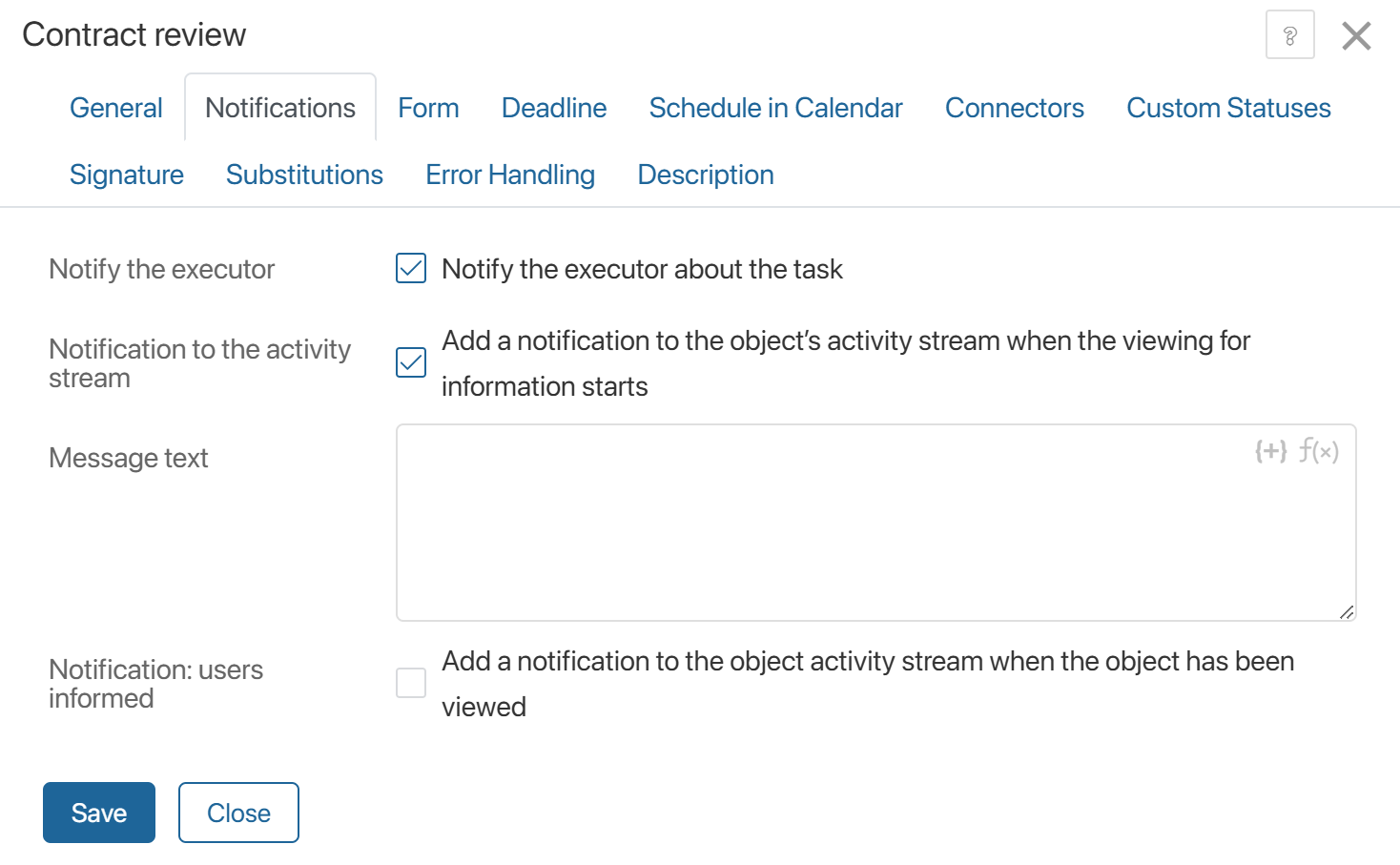Image resolution: width=1400 pixels, height=865 pixels.
Task: Grab the message text resize handle
Action: 1346,611
